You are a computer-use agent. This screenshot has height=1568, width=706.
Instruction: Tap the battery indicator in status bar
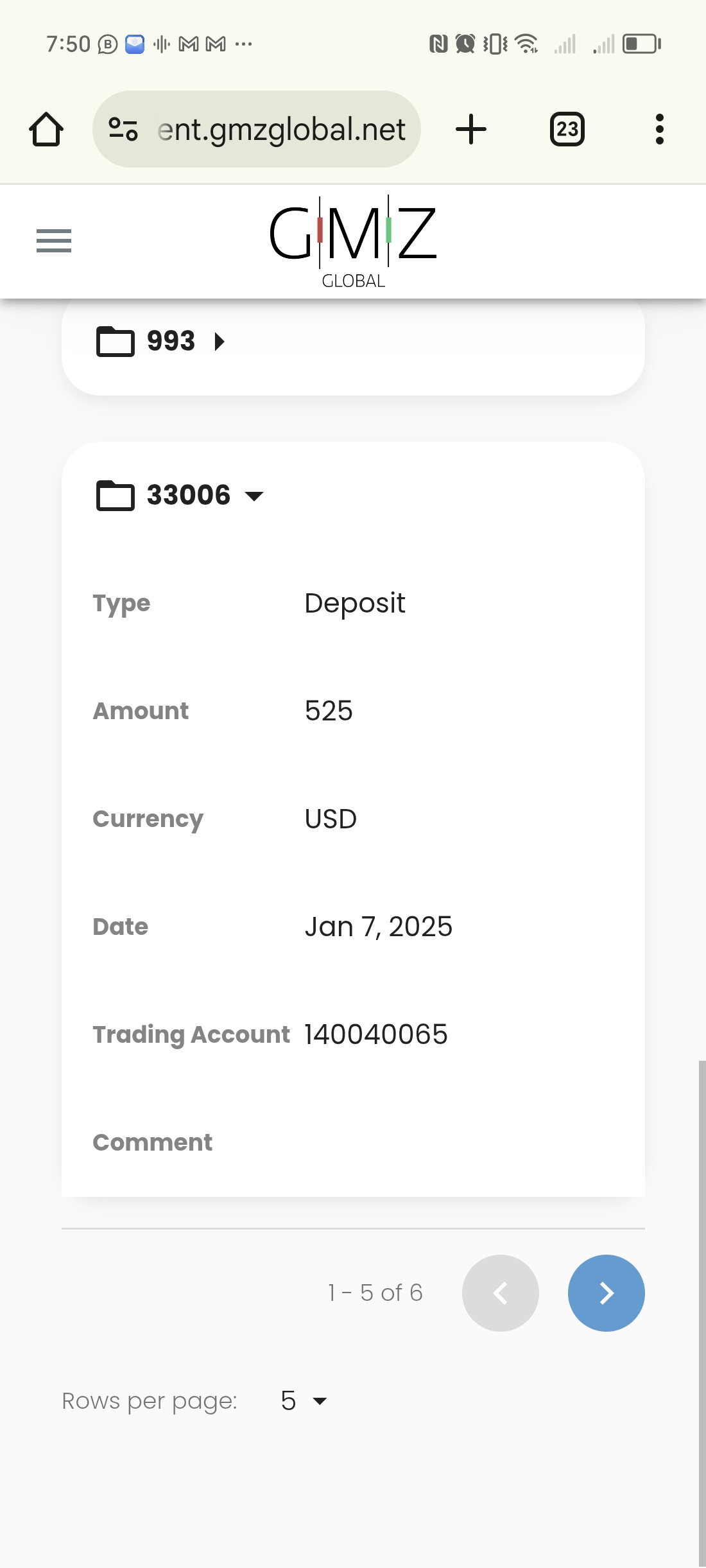(641, 44)
